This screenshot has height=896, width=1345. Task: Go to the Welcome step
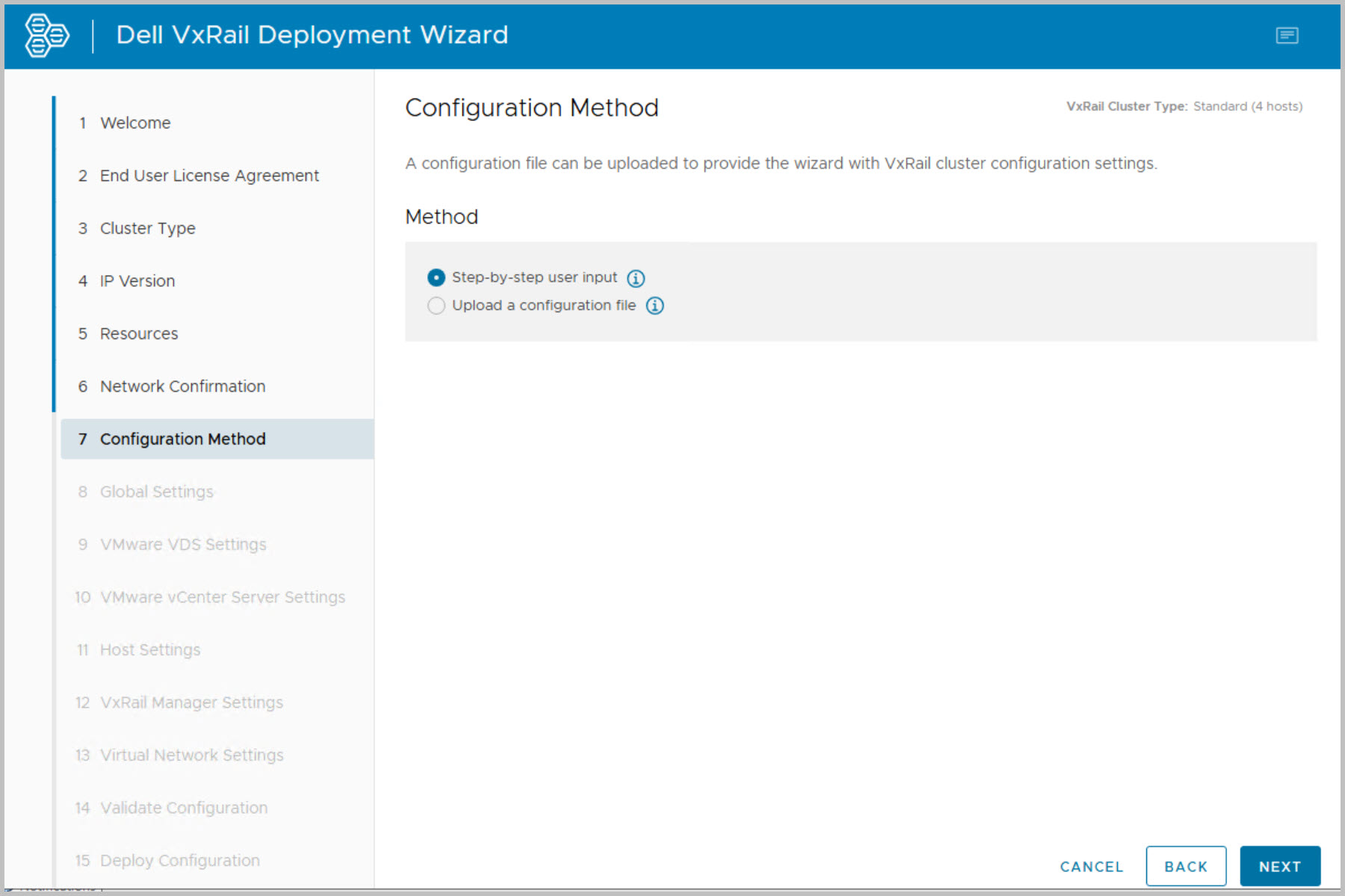[135, 123]
